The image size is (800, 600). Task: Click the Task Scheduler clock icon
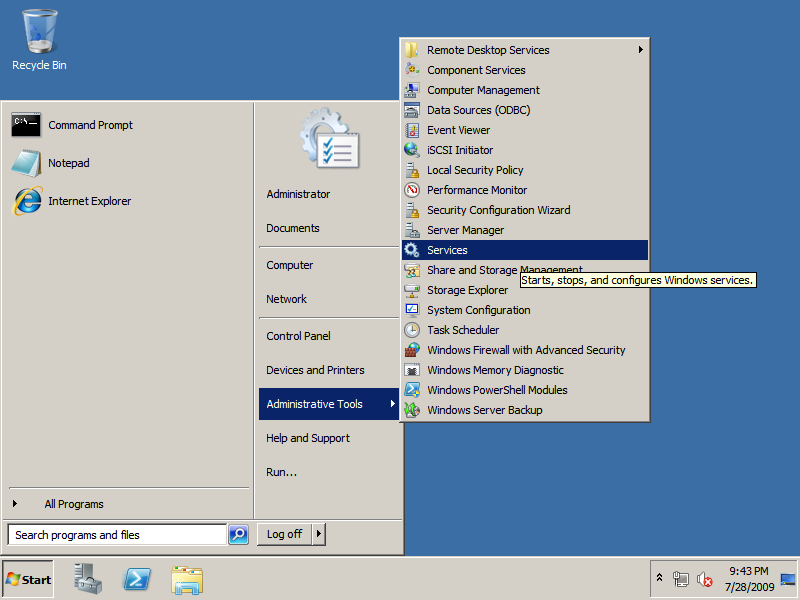[x=412, y=330]
